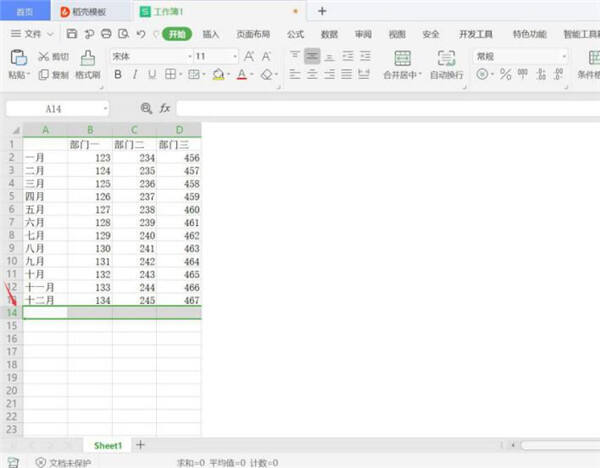The width and height of the screenshot is (600, 468).
Task: Align cell content to bottom
Action: pos(329,56)
